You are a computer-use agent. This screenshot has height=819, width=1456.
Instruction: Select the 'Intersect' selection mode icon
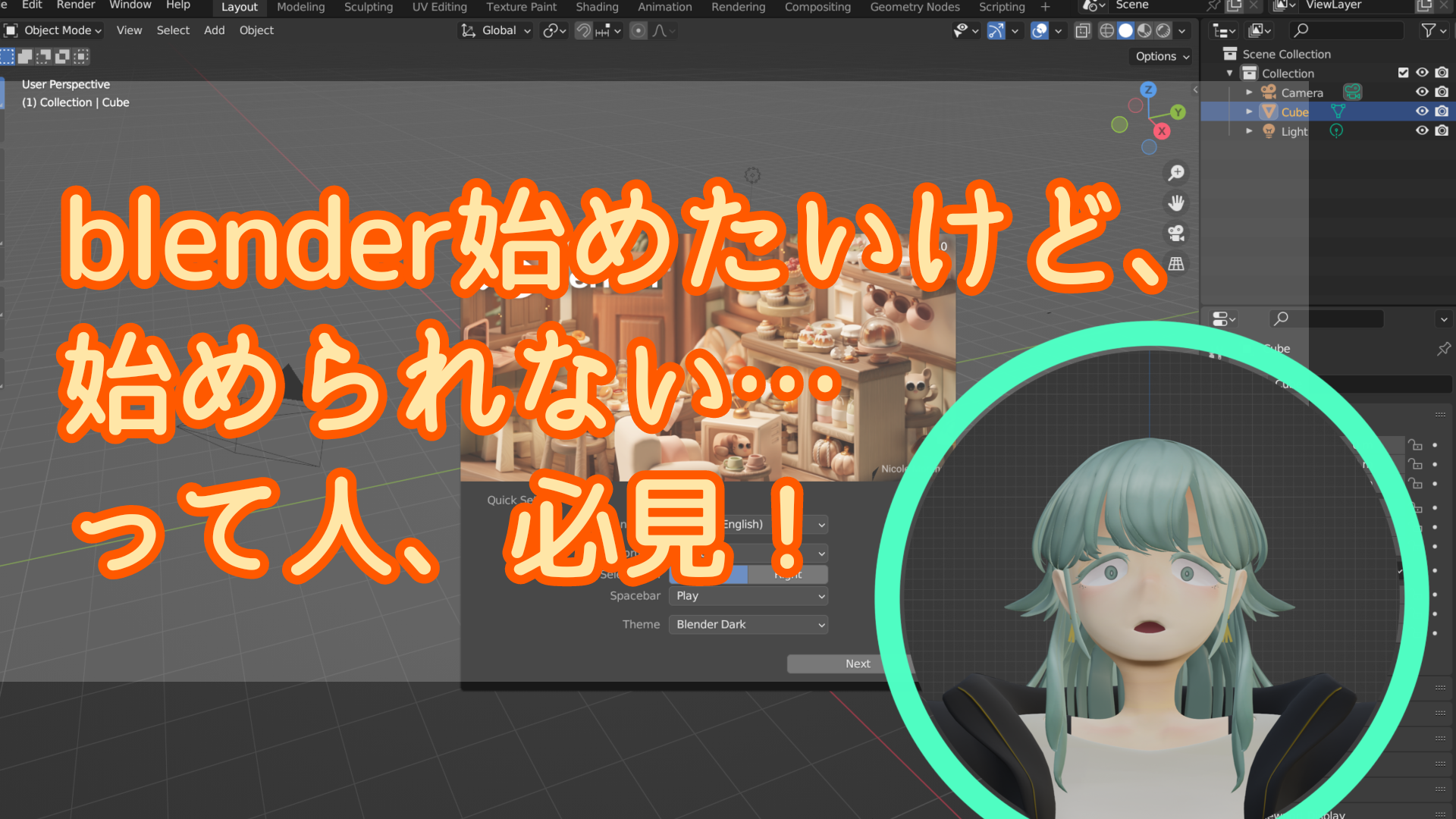81,56
